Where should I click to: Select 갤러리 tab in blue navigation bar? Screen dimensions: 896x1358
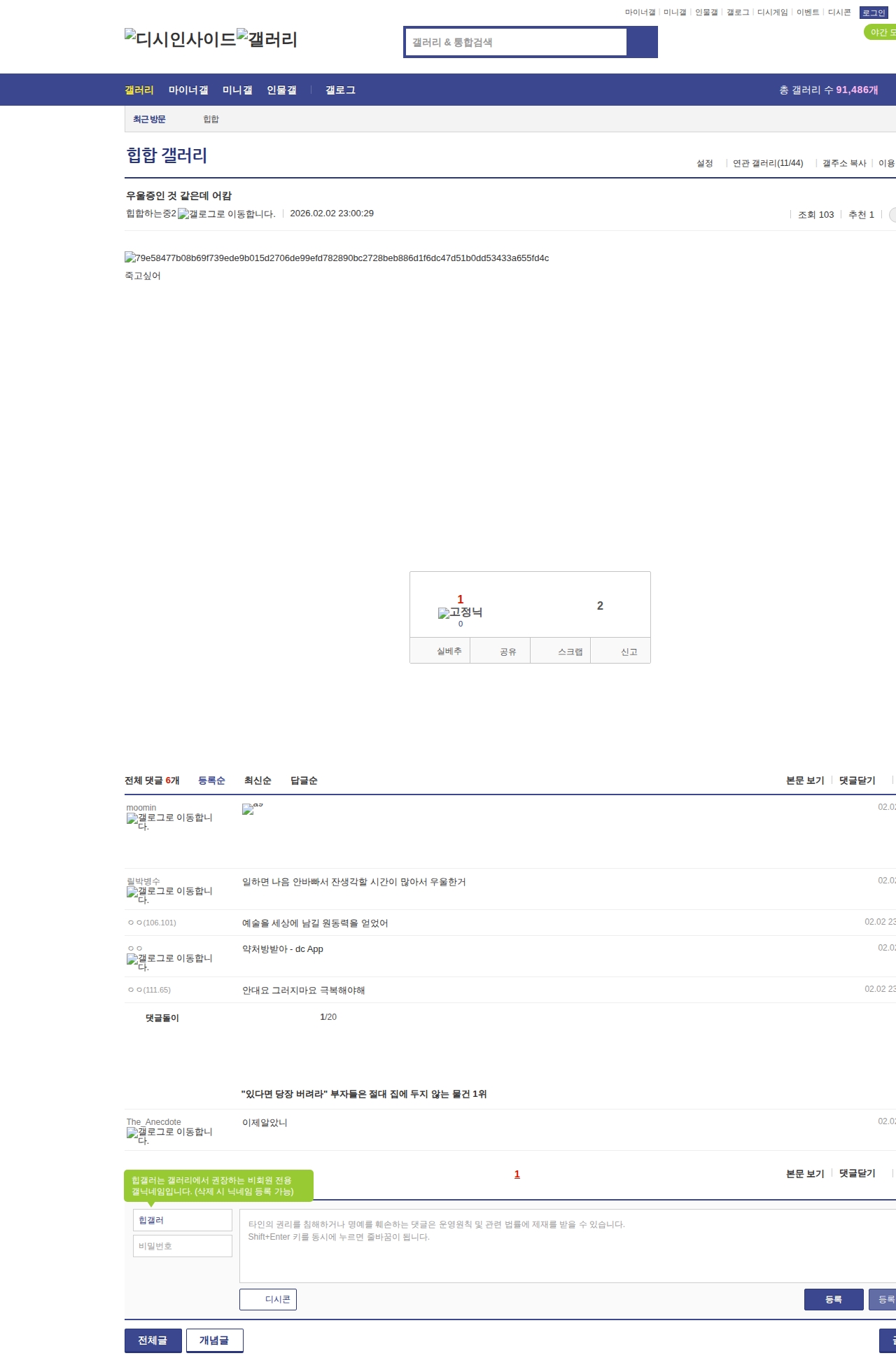[x=139, y=90]
